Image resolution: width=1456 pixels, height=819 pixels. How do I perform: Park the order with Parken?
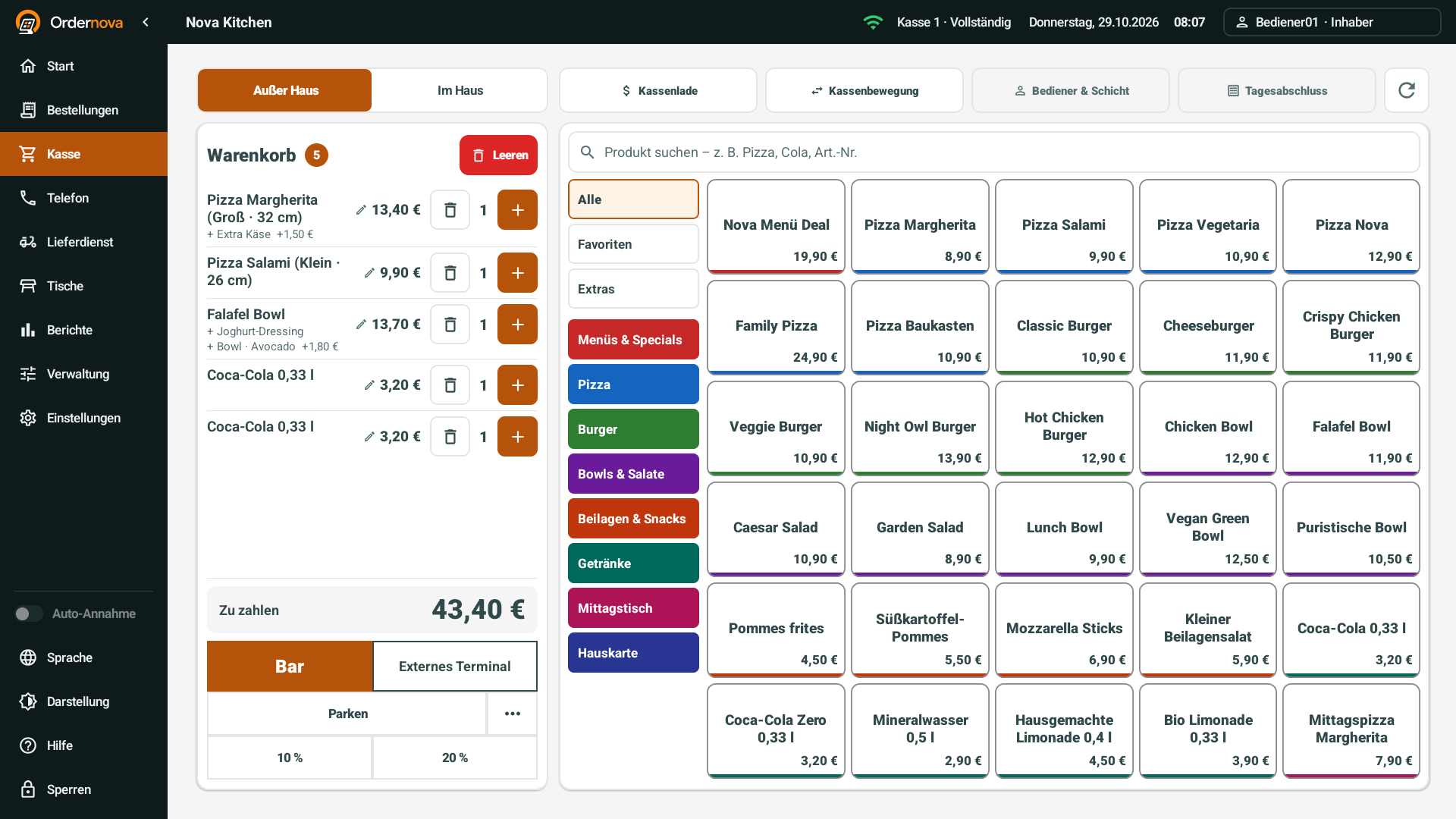(x=347, y=714)
